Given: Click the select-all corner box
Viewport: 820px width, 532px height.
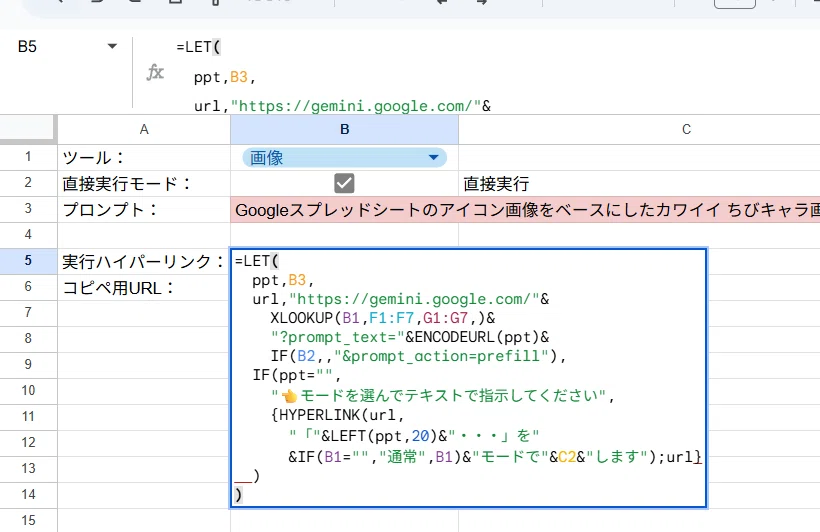Looking at the screenshot, I should click(28, 129).
